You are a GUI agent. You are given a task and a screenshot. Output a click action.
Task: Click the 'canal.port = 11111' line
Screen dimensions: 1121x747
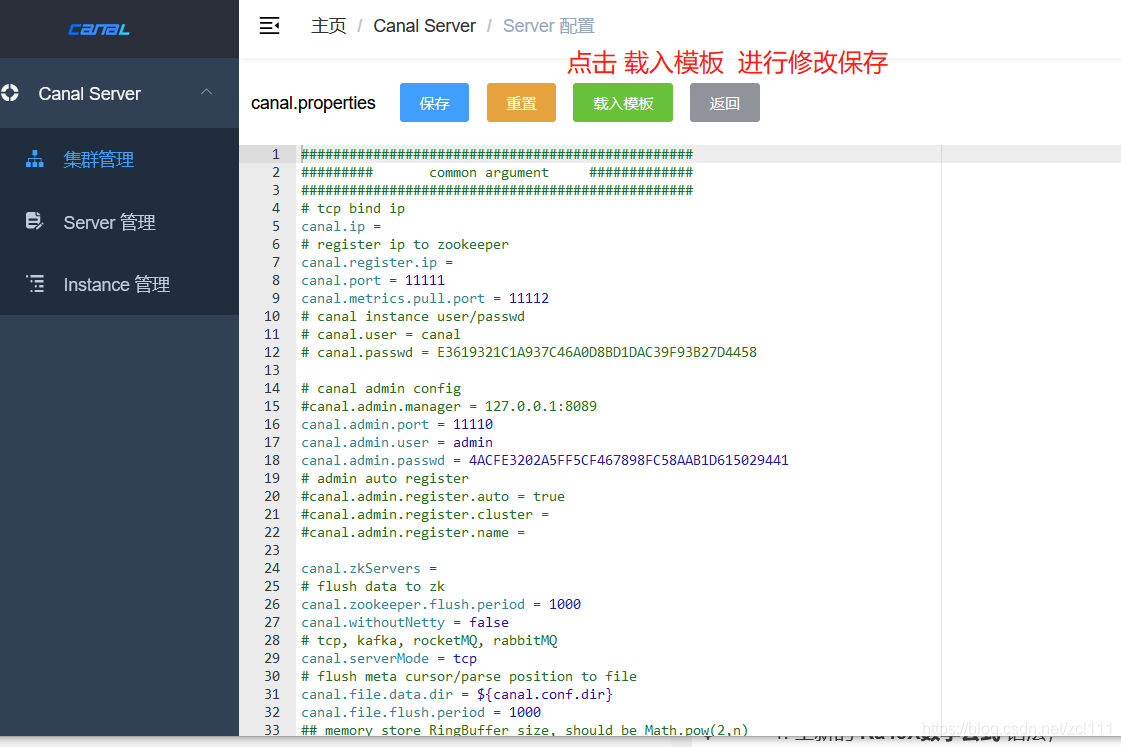[372, 280]
